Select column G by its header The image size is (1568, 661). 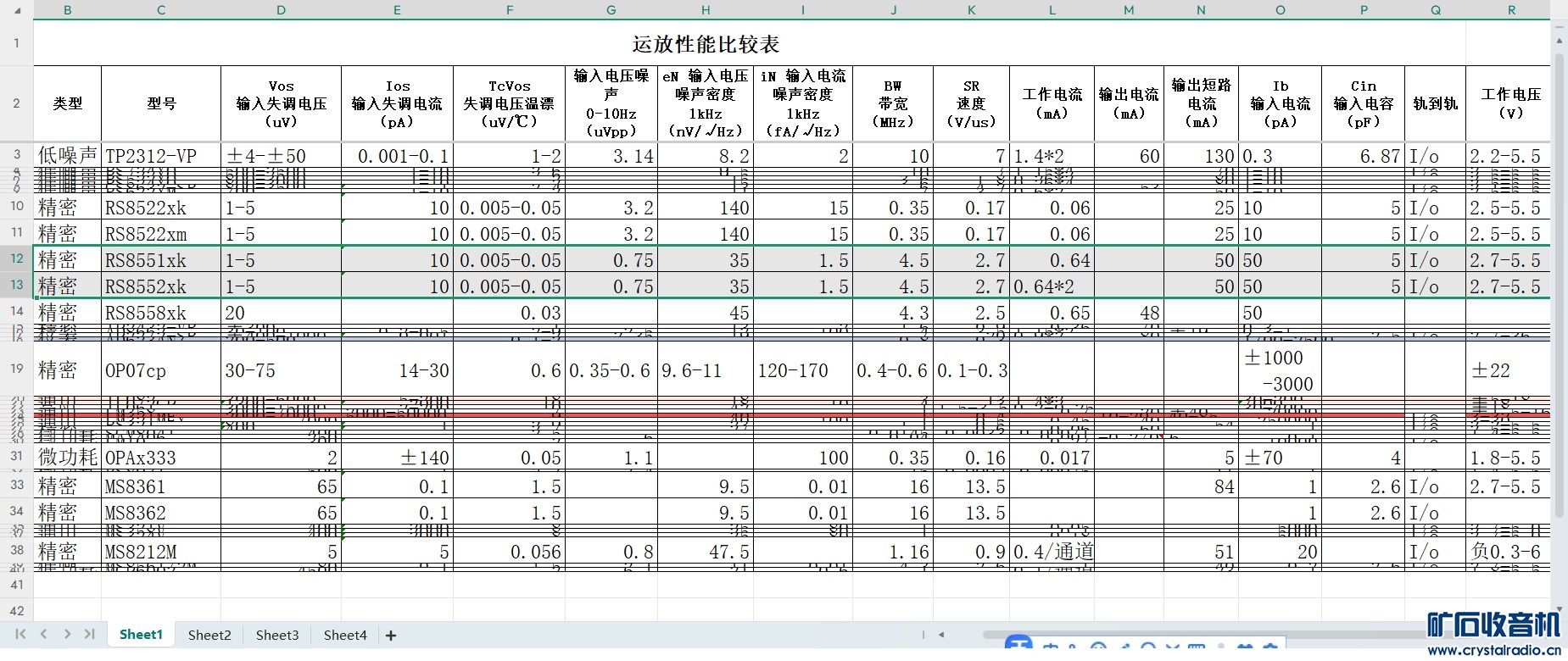[x=611, y=10]
